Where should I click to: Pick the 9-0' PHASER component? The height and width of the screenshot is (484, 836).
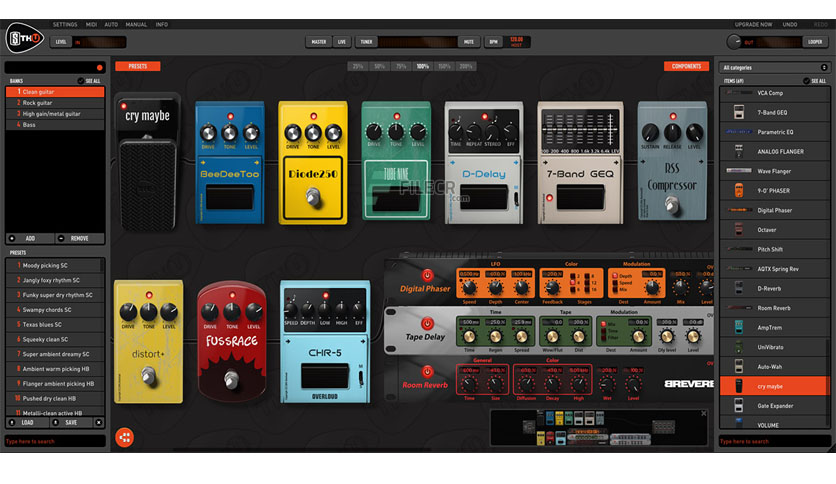774,191
